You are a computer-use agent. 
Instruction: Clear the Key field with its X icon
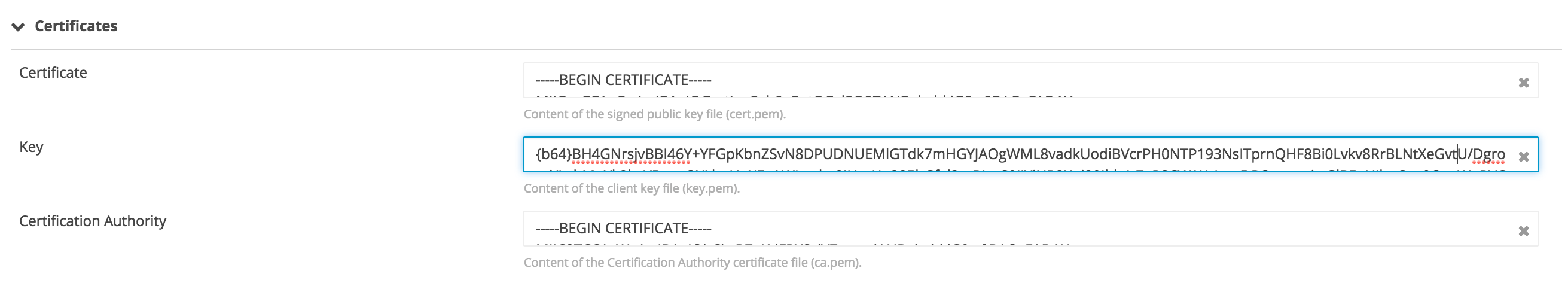point(1523,157)
